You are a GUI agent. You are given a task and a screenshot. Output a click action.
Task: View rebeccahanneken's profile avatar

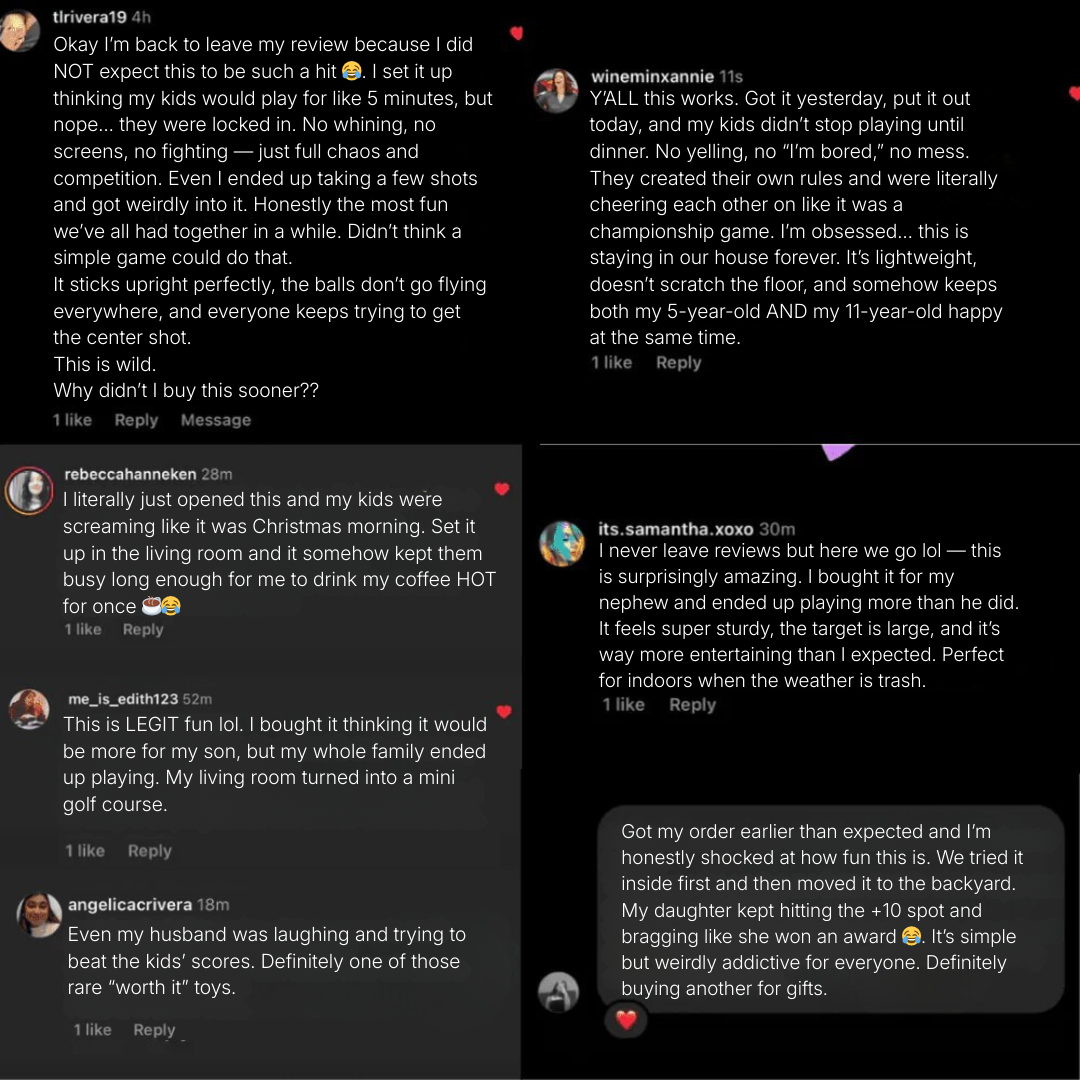(29, 490)
